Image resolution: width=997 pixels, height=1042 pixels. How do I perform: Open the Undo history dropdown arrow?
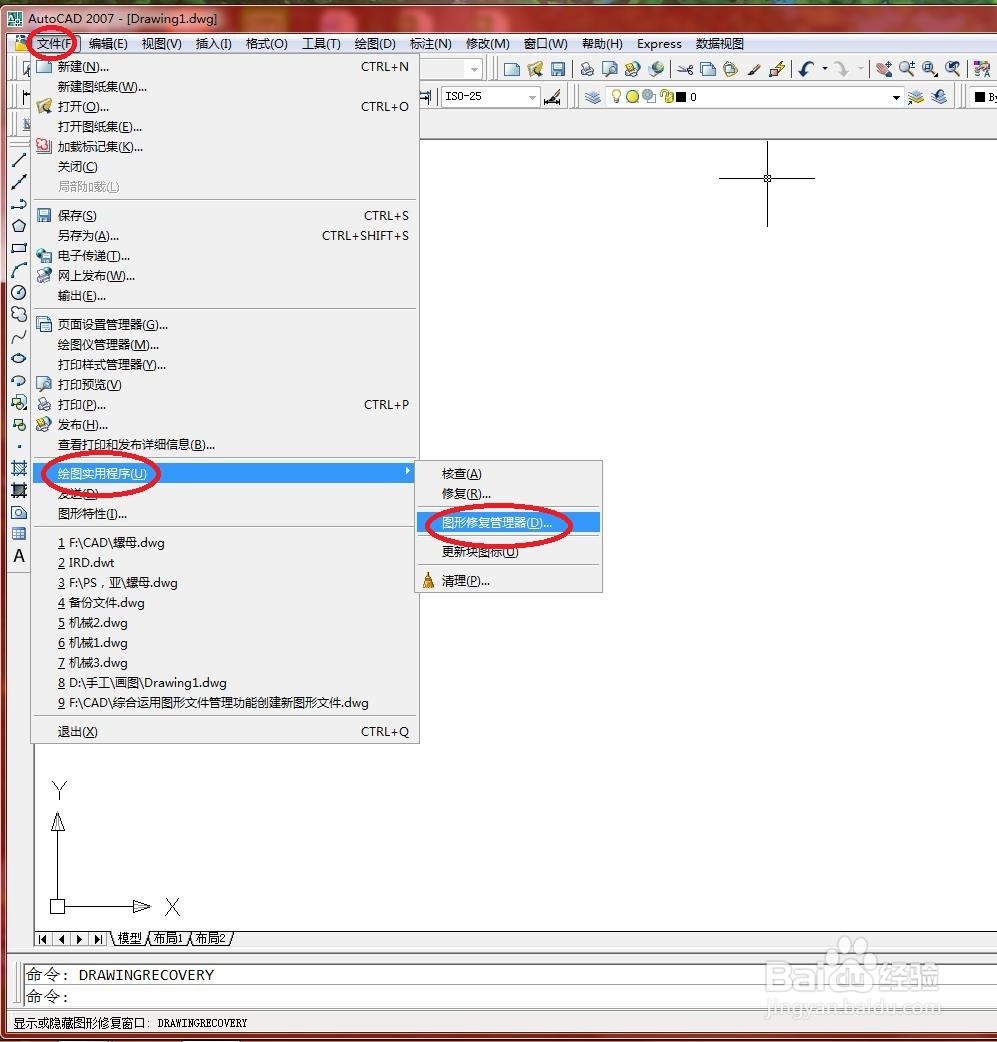[x=825, y=68]
